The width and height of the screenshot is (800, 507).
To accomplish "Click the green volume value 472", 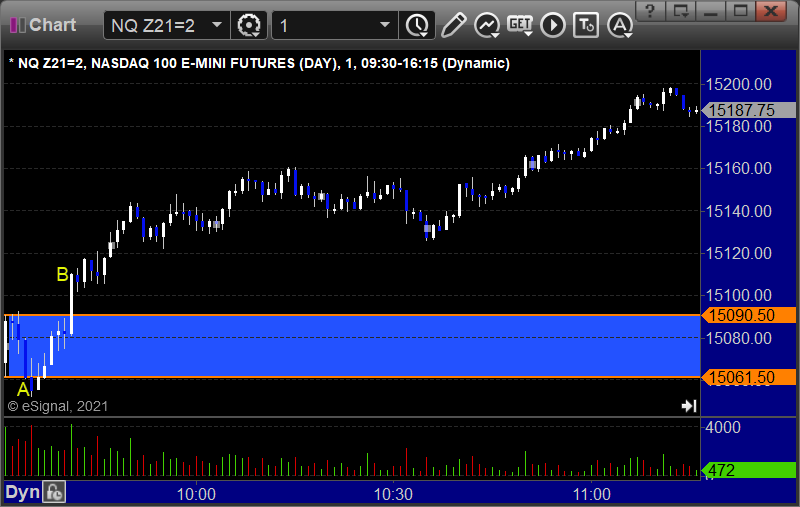I will point(748,470).
